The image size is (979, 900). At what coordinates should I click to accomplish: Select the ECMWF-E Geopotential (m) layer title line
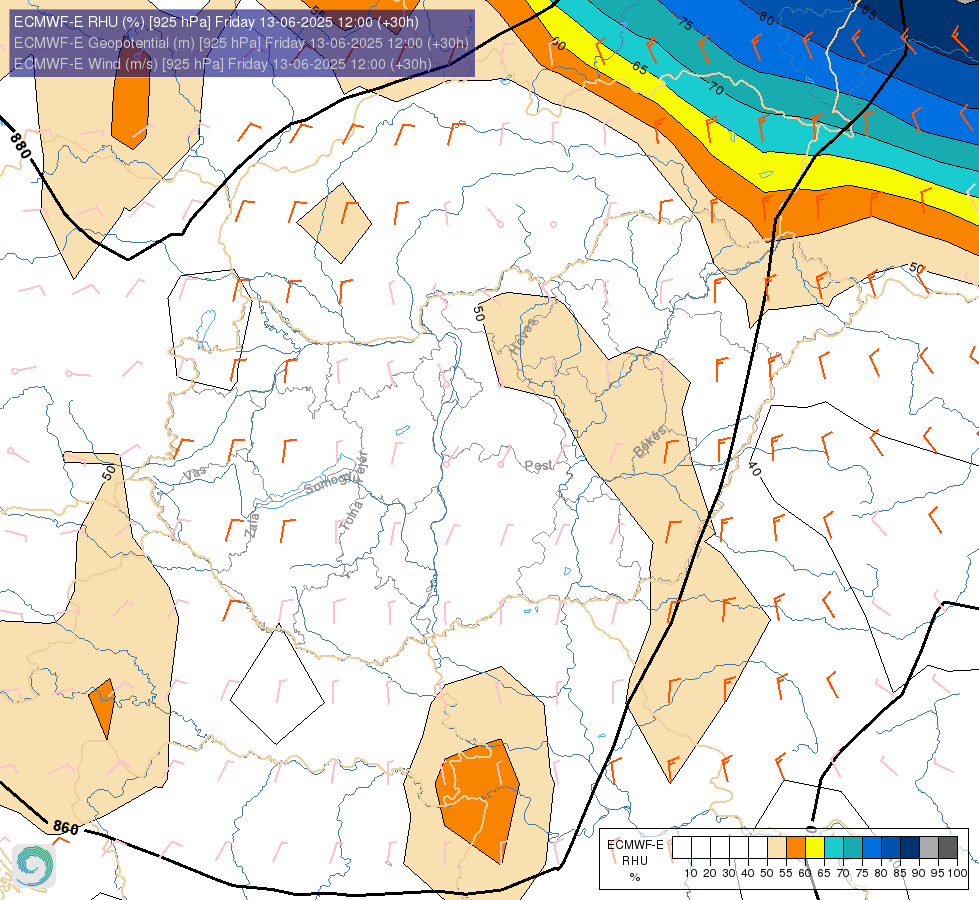[241, 42]
